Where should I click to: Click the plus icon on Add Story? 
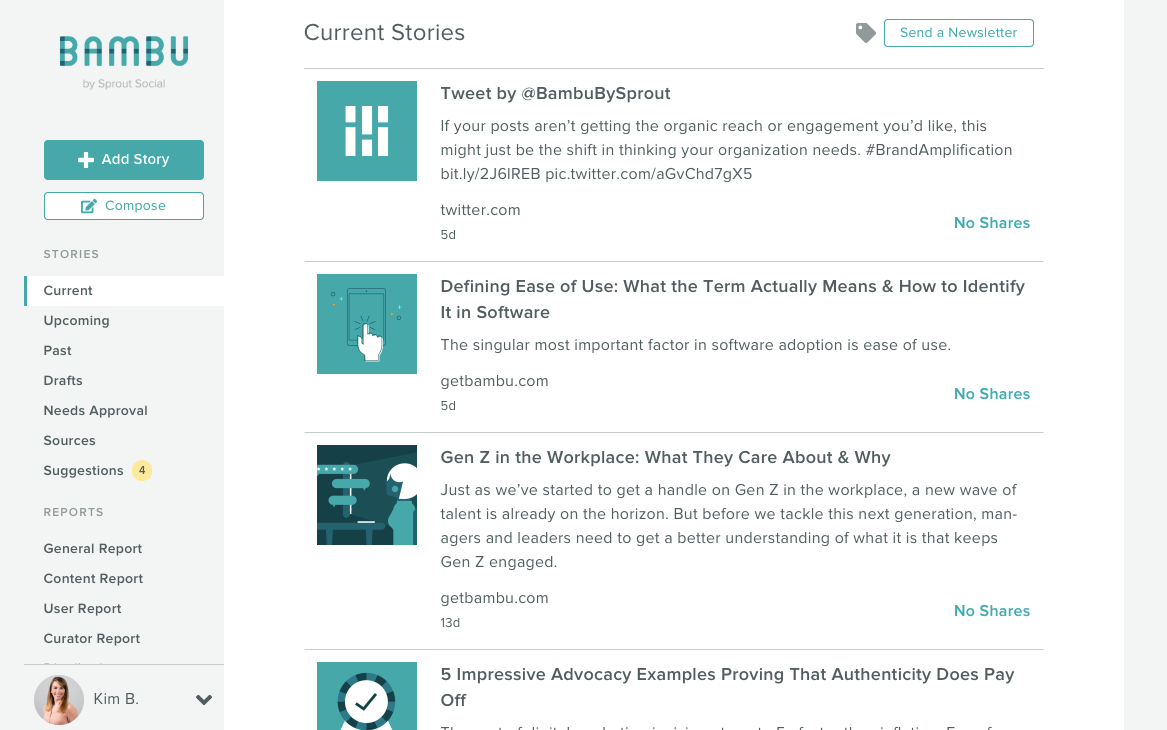coord(86,160)
